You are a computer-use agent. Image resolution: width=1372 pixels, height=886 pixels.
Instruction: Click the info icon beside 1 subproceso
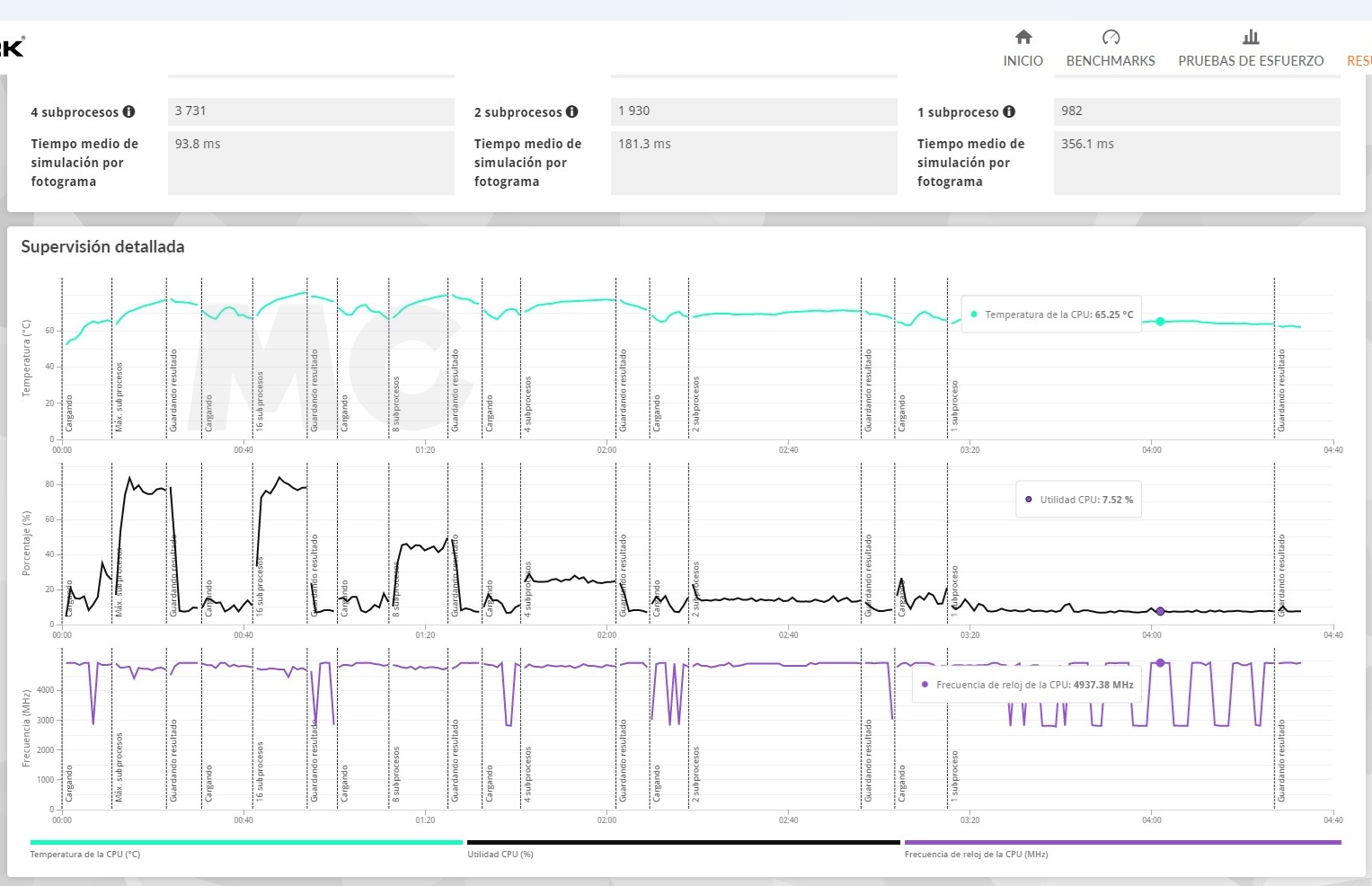pyautogui.click(x=1009, y=111)
